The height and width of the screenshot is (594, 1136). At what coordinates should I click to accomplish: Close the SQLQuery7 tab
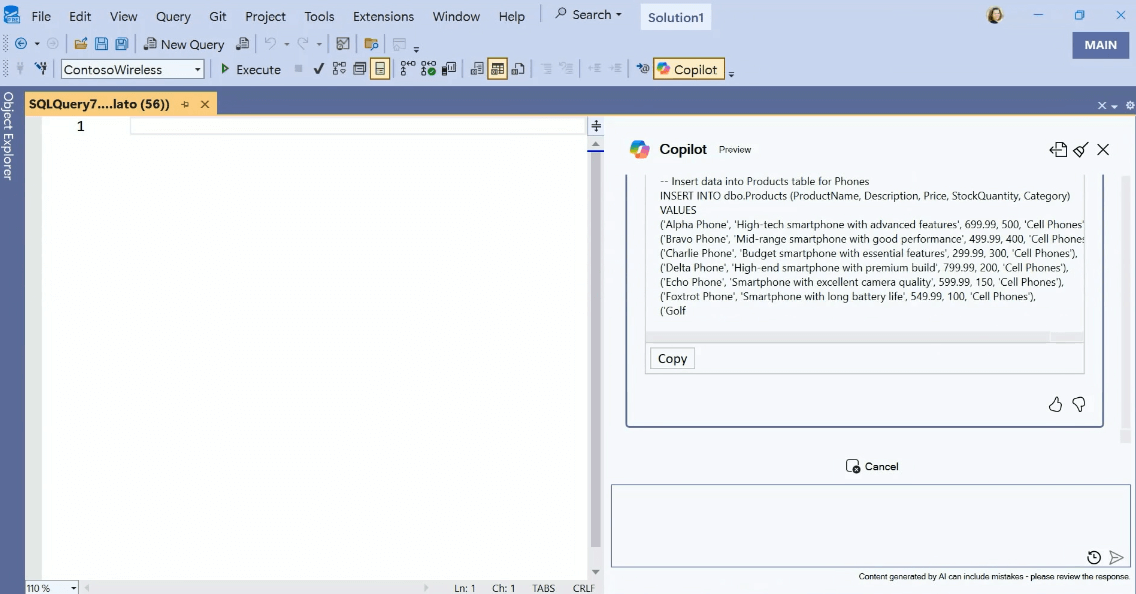pos(205,104)
